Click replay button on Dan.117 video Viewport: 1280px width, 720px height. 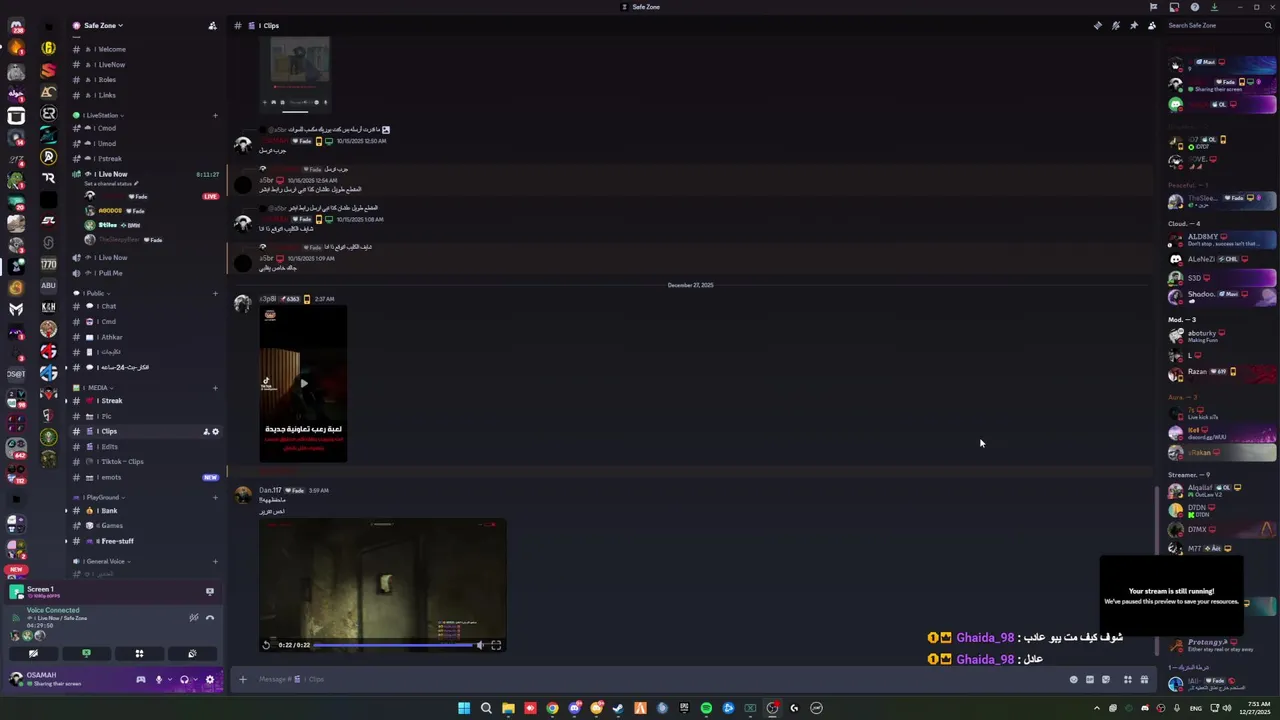[267, 645]
